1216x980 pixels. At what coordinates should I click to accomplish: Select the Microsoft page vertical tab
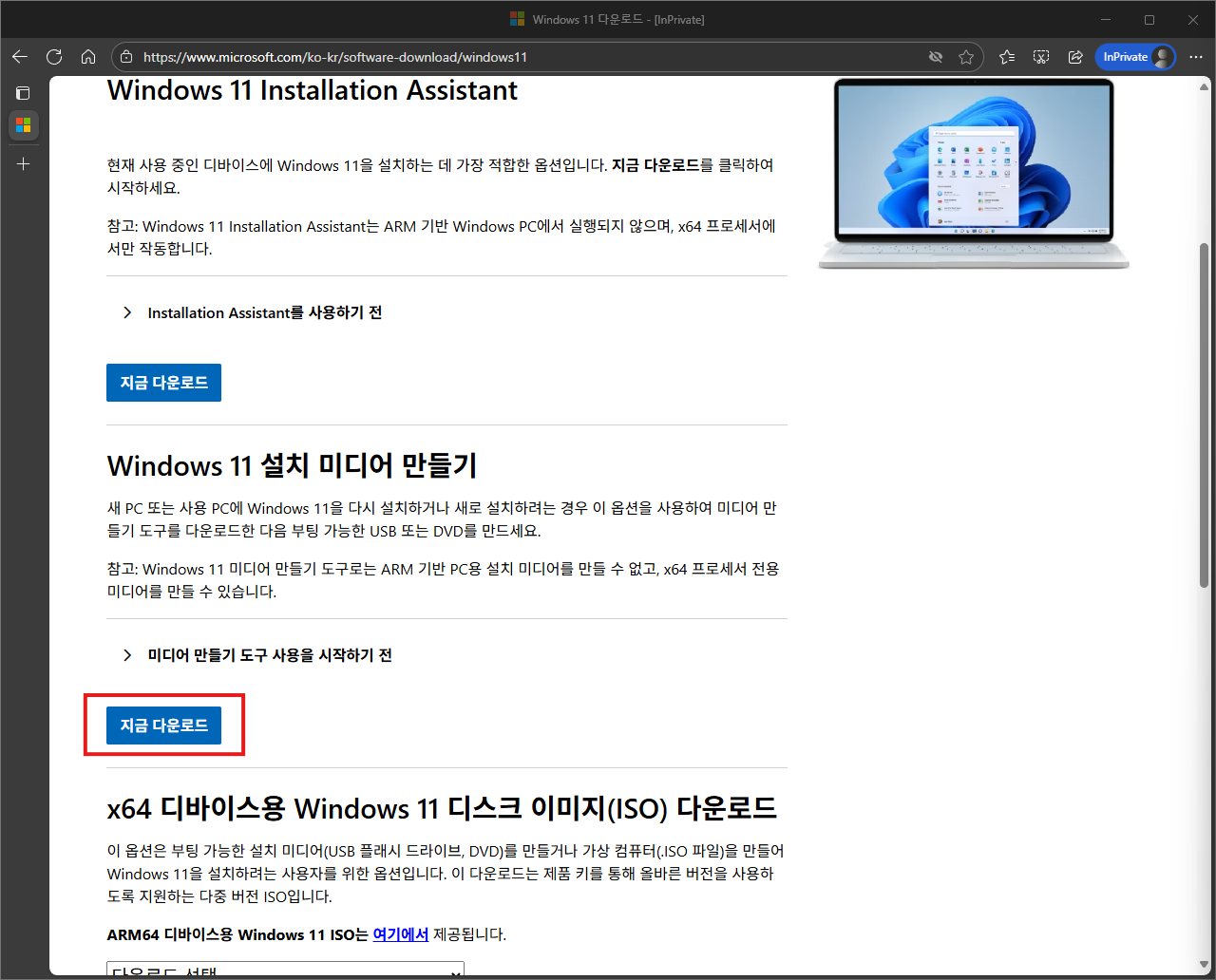click(x=24, y=125)
